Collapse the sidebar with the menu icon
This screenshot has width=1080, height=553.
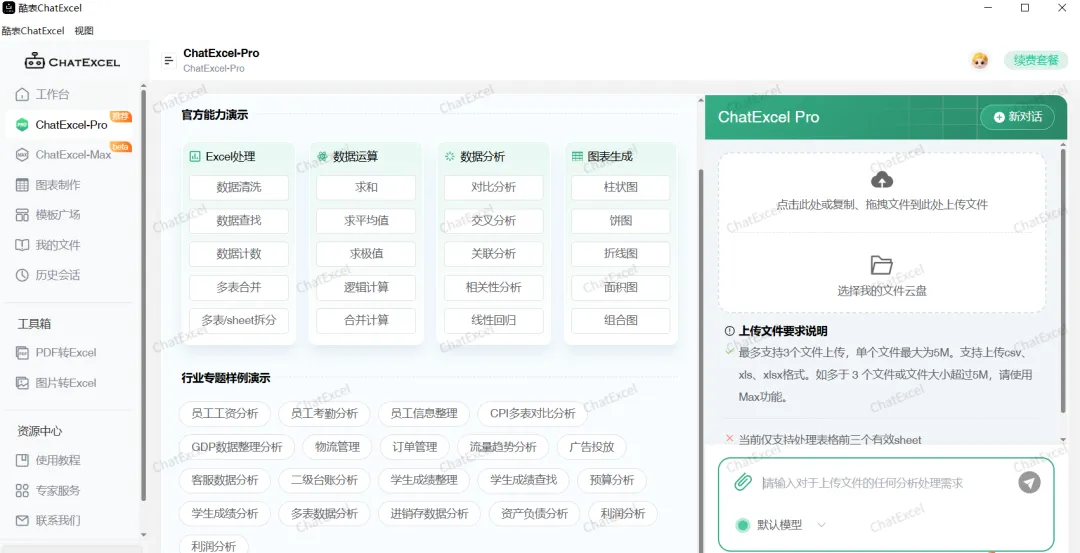coord(169,61)
